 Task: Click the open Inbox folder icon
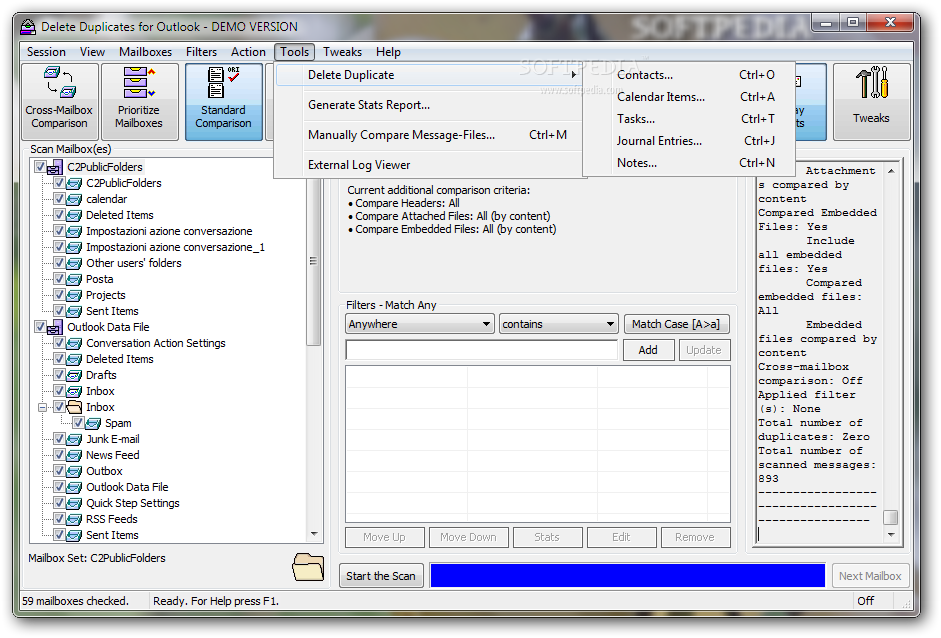(x=74, y=407)
